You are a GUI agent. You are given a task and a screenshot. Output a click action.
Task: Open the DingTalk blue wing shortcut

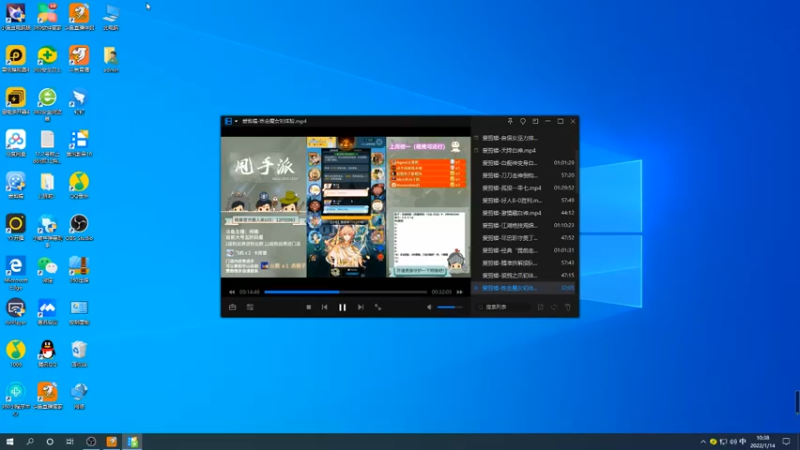point(79,101)
